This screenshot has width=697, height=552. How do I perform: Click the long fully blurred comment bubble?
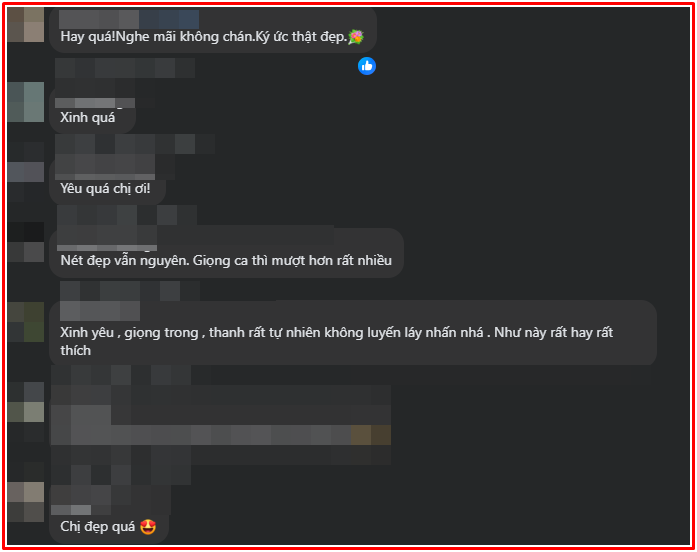pos(221,425)
